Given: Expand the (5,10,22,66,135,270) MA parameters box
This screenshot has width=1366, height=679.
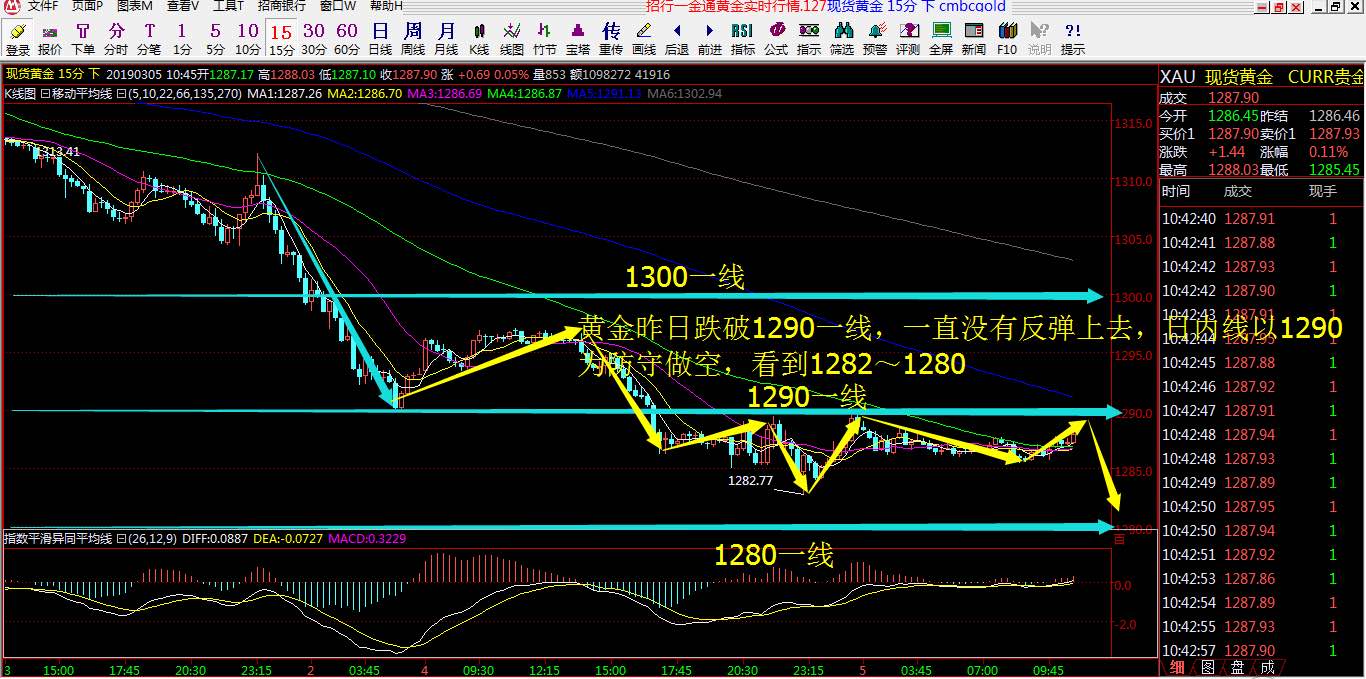Looking at the screenshot, I should pos(119,93).
